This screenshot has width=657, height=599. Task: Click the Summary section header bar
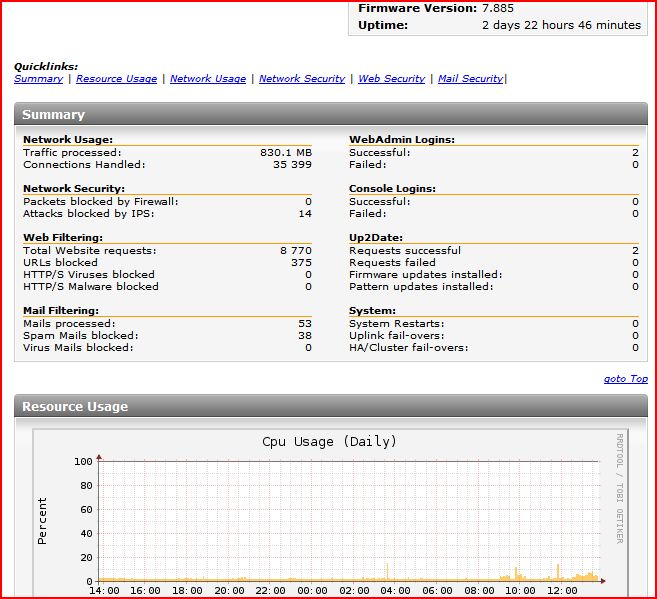330,115
